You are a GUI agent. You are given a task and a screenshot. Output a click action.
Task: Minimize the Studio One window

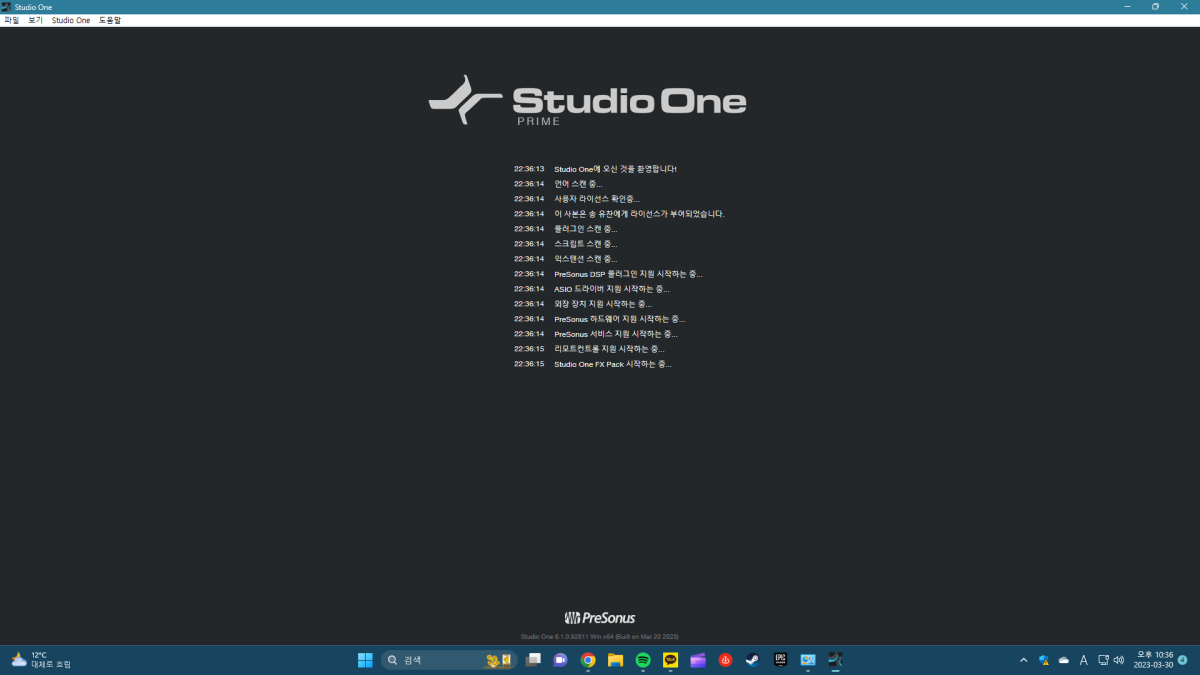pos(1129,7)
